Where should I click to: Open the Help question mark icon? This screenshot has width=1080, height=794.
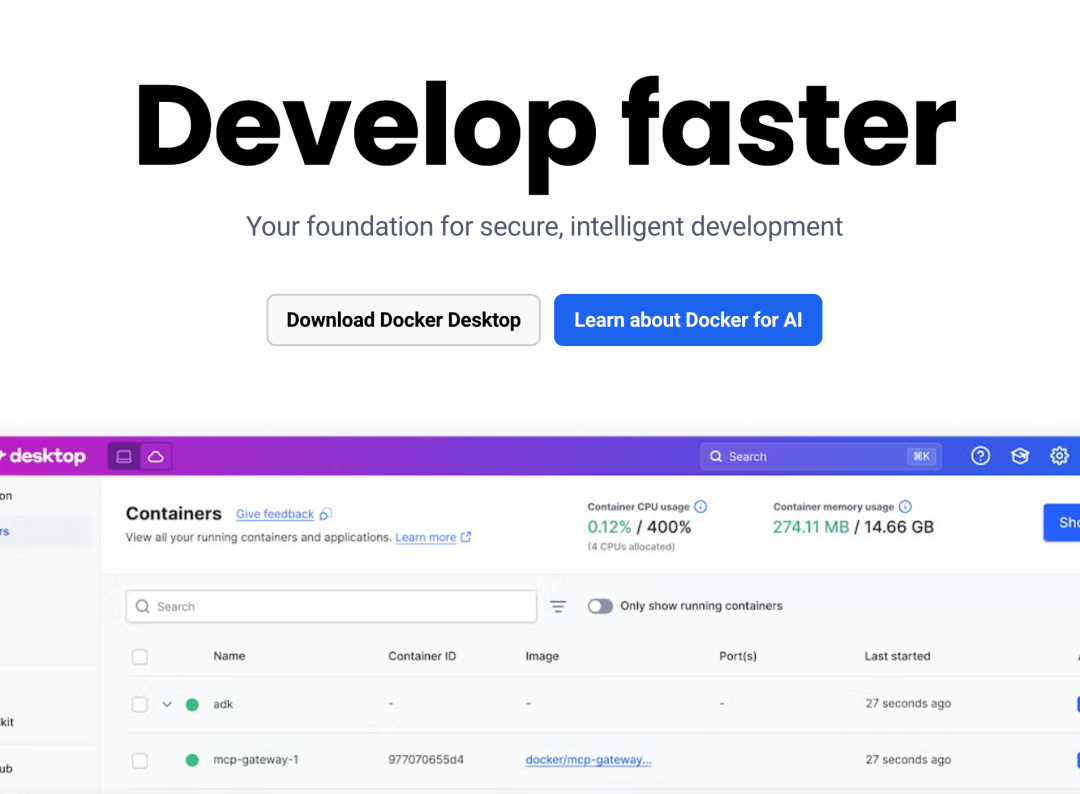(x=980, y=455)
